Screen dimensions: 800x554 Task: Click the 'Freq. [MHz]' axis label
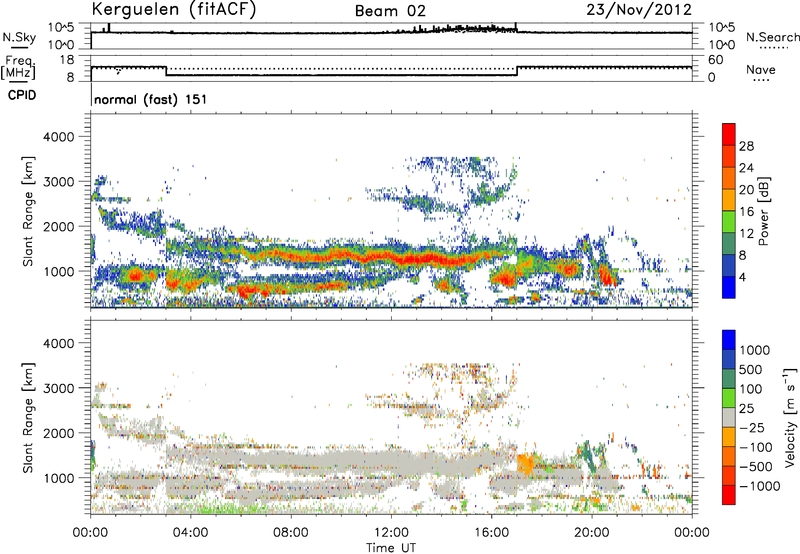[x=18, y=68]
